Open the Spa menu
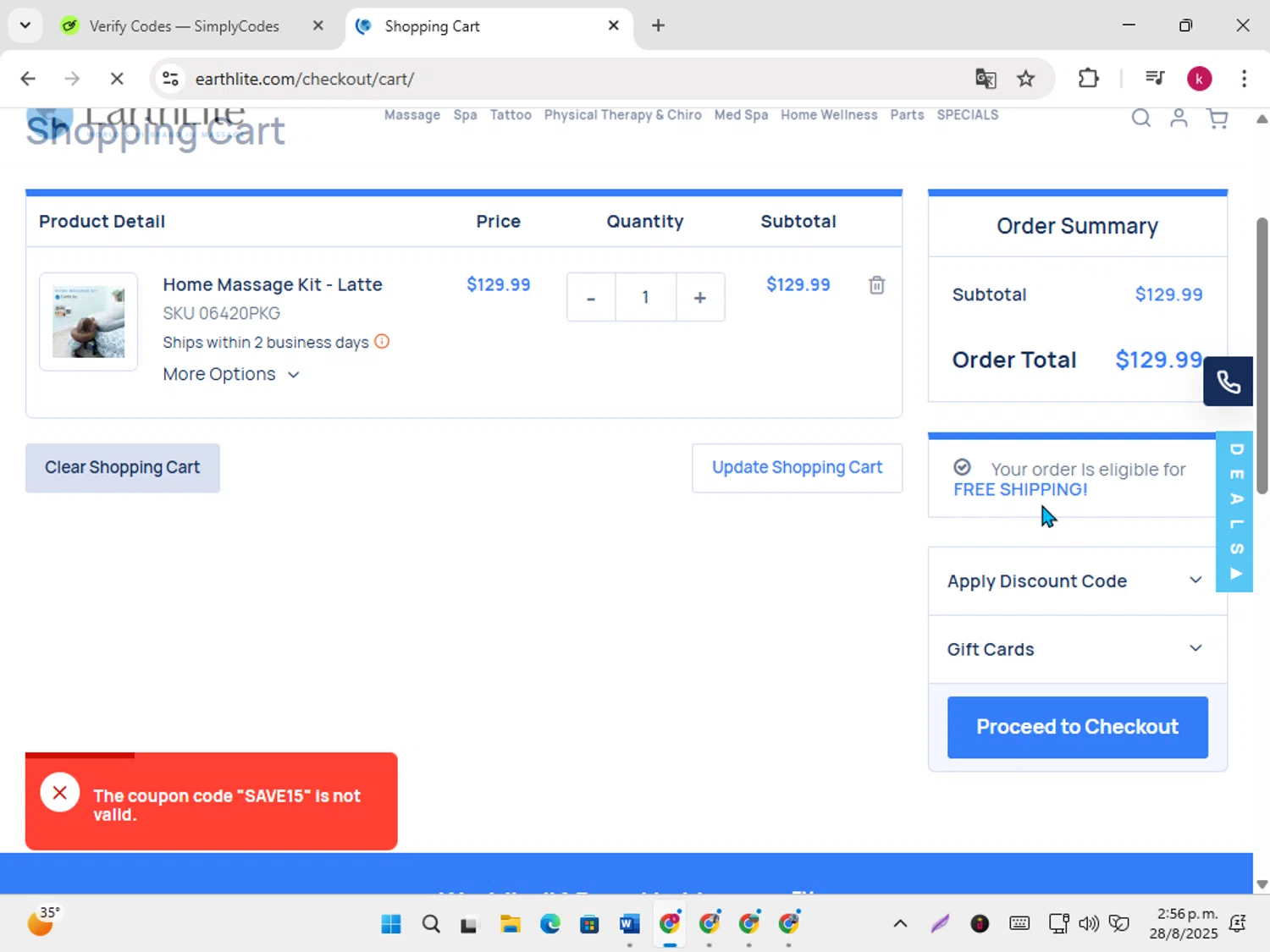The image size is (1270, 952). point(465,115)
